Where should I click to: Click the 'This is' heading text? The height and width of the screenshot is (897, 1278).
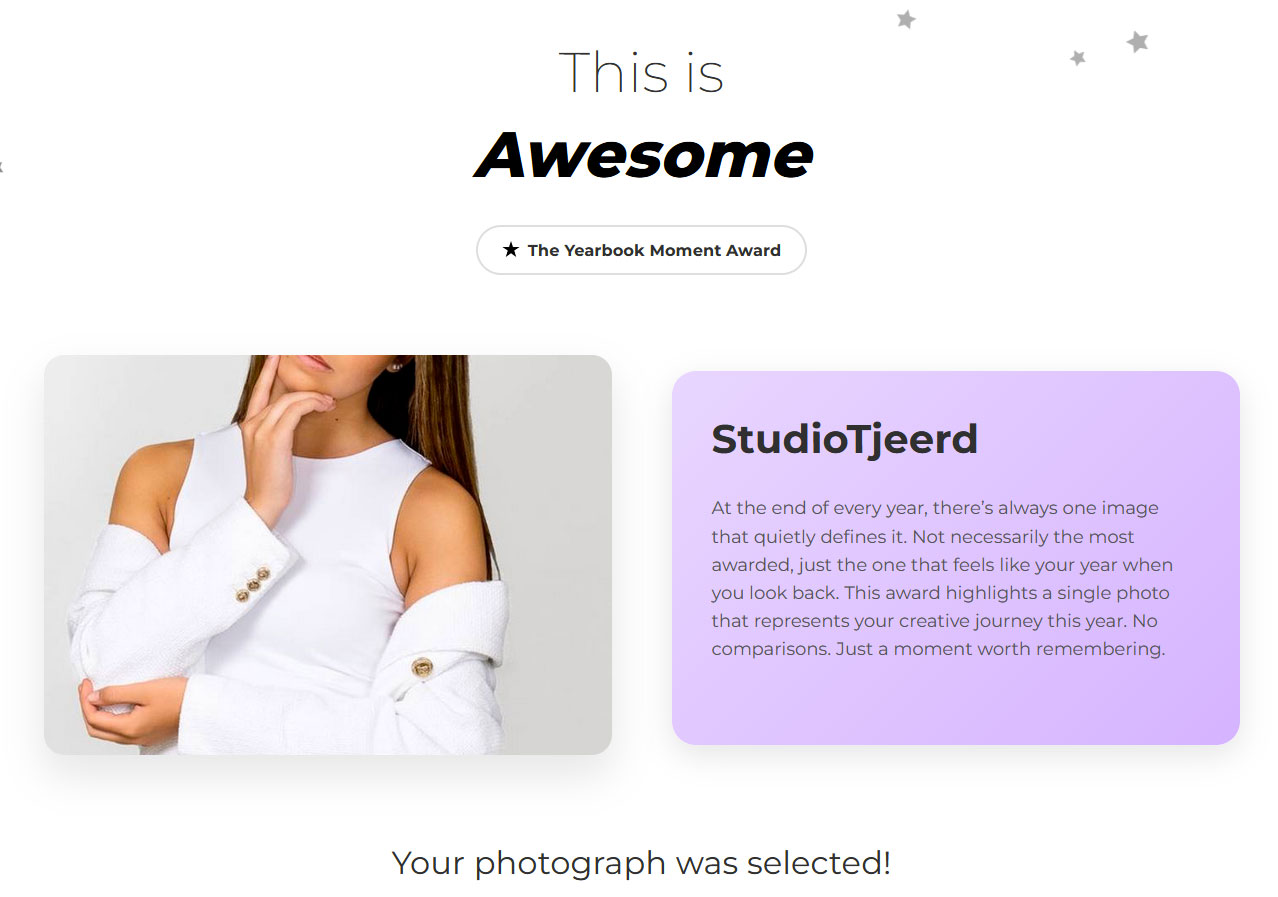641,73
